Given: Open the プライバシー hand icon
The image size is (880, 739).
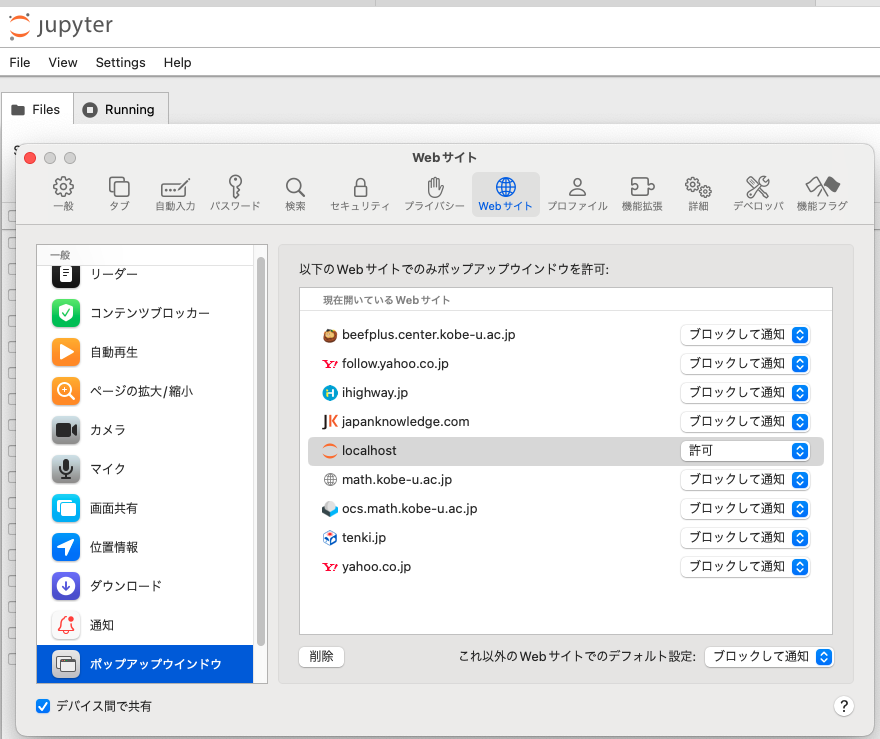Looking at the screenshot, I should (434, 194).
